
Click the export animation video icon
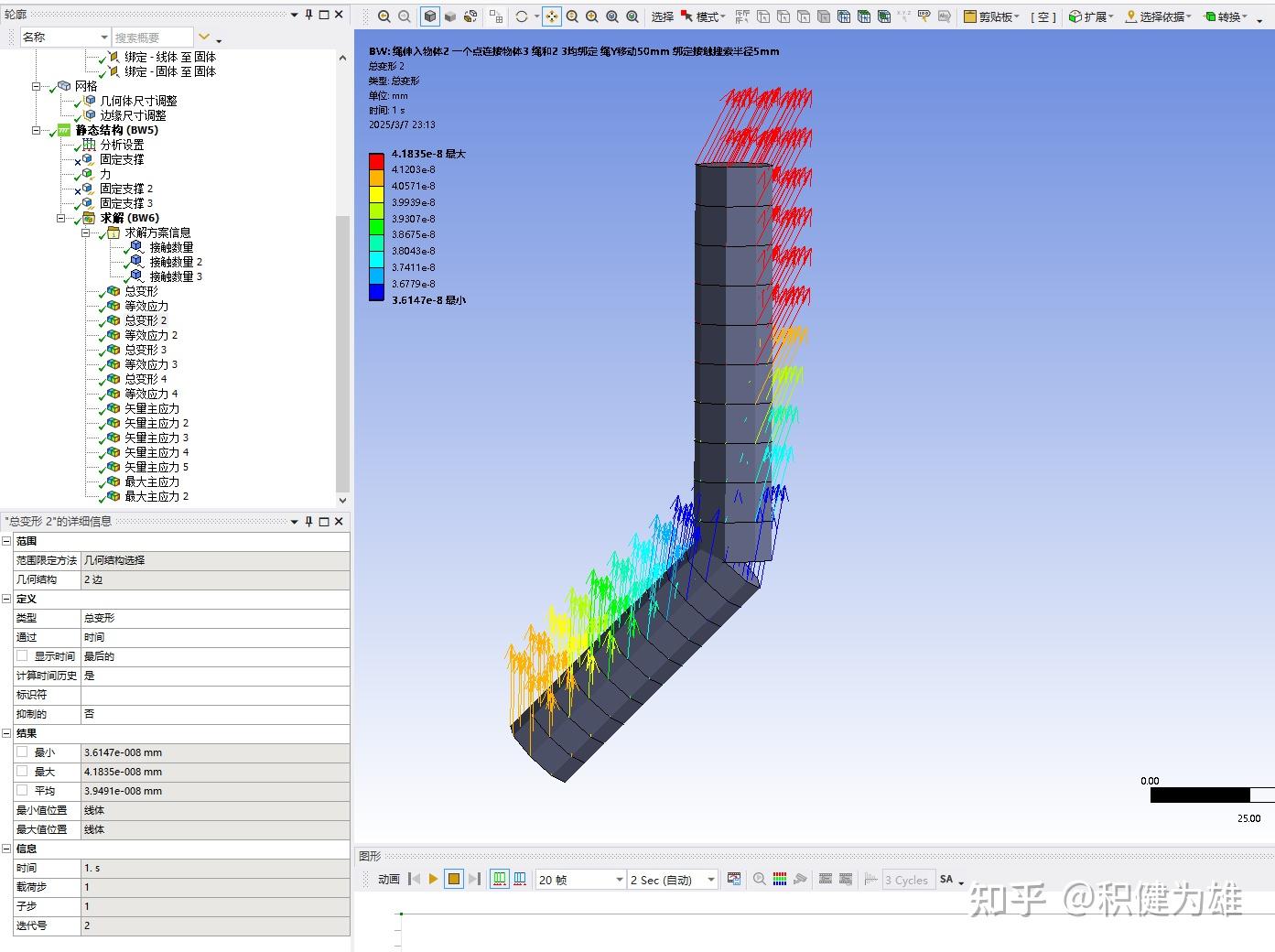[734, 879]
